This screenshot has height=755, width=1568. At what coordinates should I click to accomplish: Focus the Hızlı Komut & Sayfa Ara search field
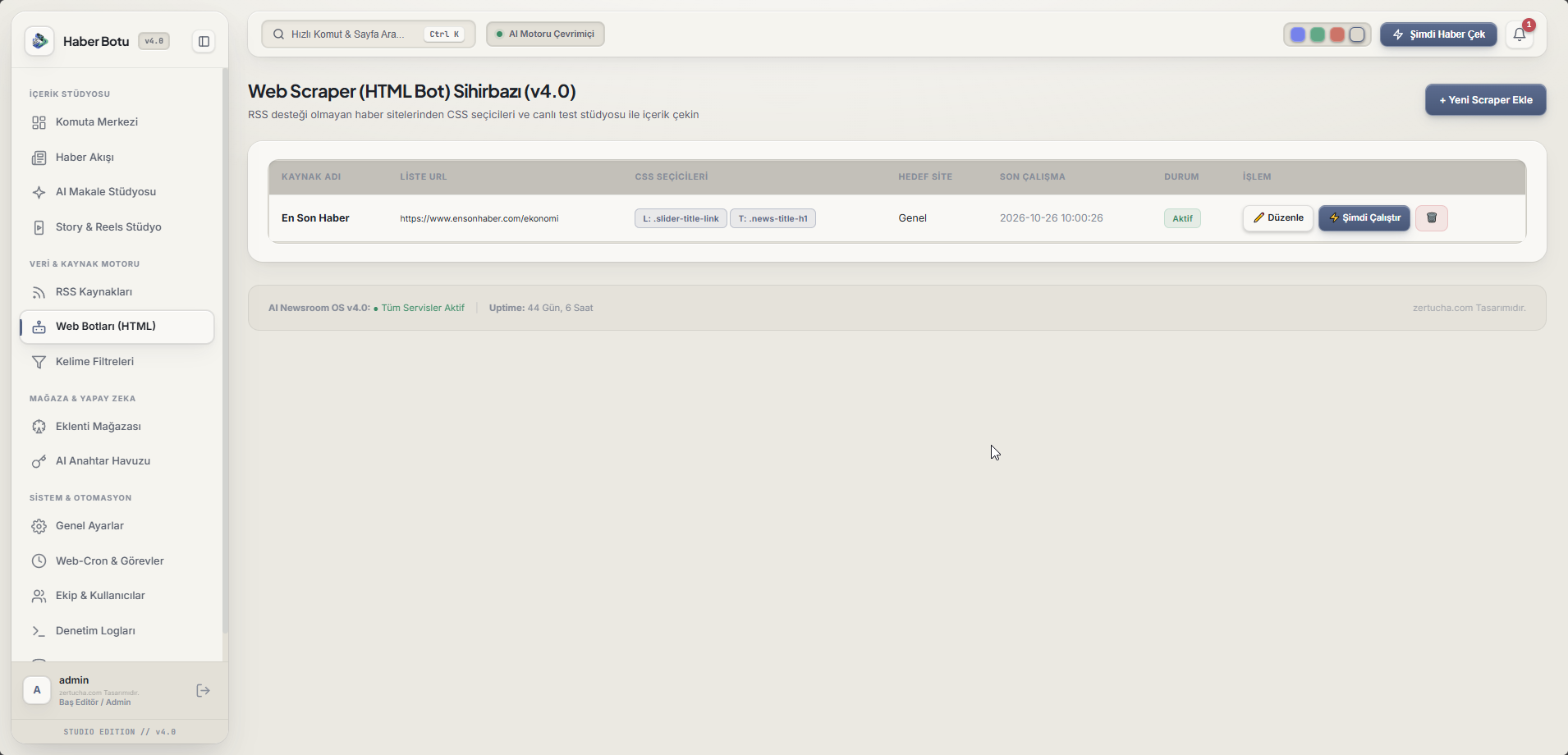point(368,34)
